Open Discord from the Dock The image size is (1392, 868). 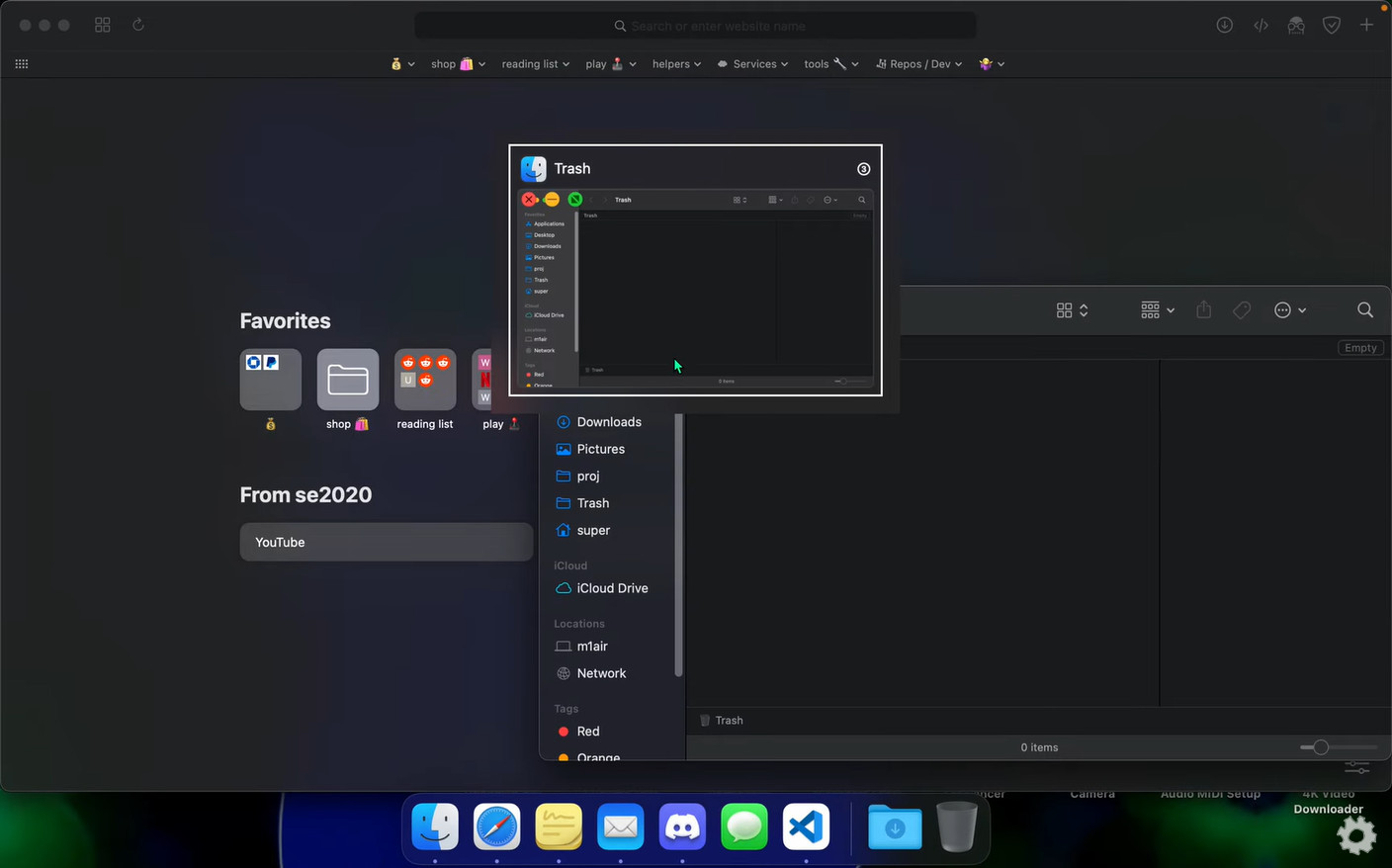682,826
